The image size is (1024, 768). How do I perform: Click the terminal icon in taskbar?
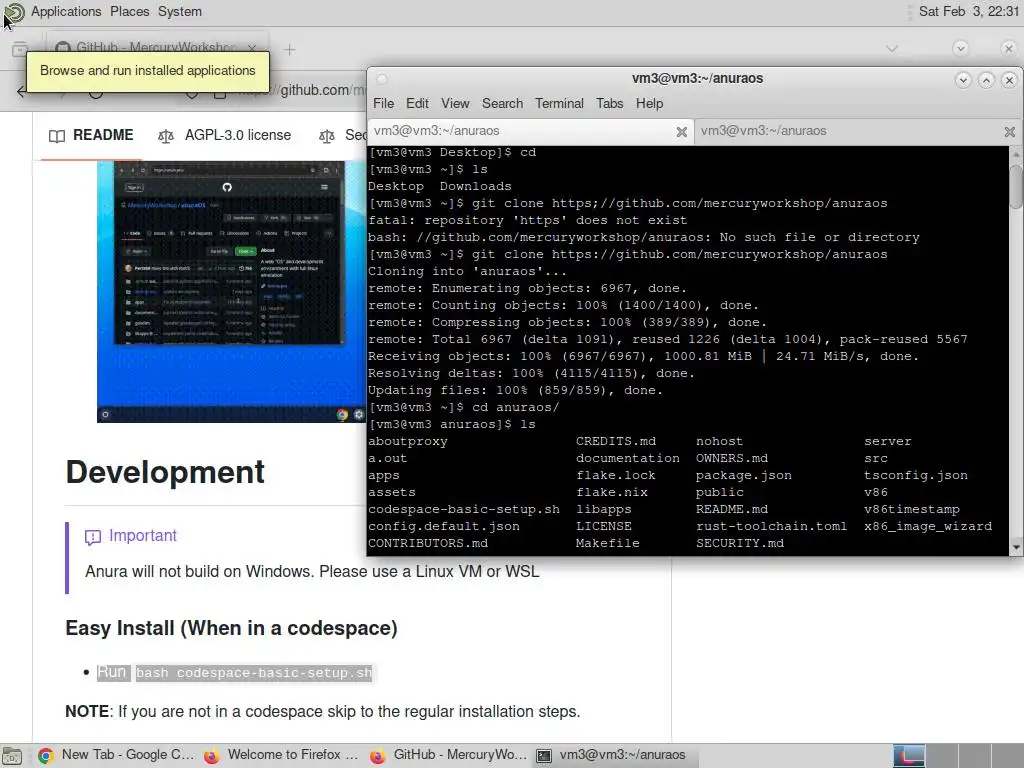pyautogui.click(x=543, y=756)
